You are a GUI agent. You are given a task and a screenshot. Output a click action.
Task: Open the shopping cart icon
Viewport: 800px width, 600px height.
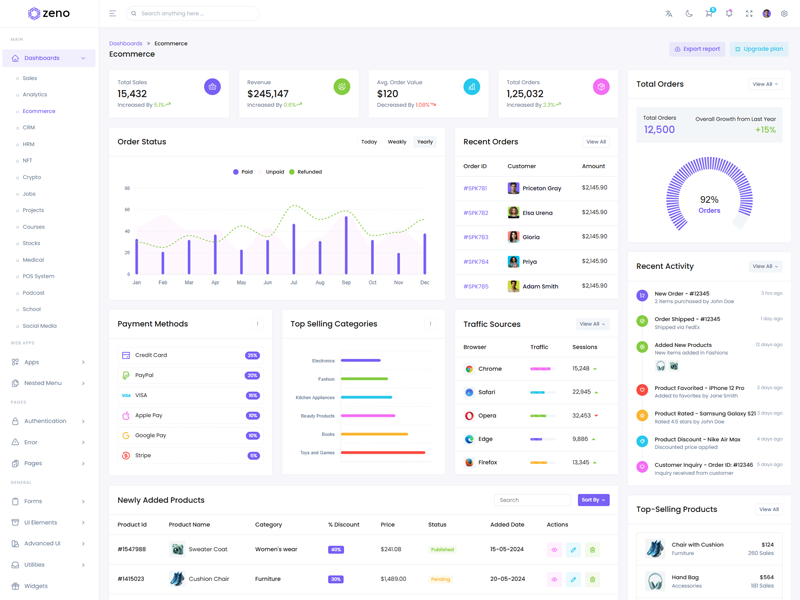pos(708,14)
